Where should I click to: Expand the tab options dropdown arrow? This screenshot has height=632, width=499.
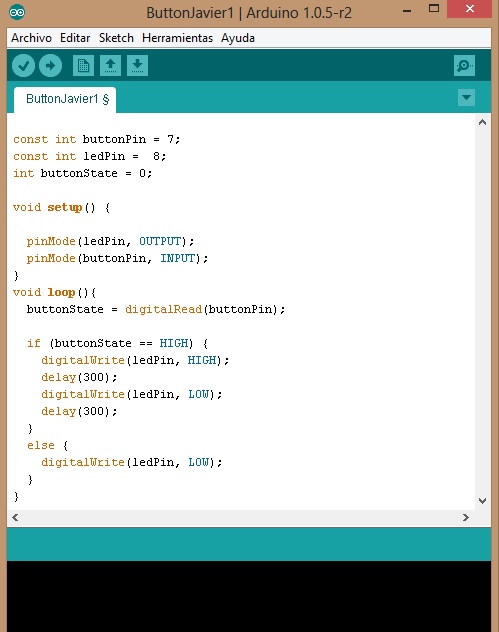pyautogui.click(x=466, y=98)
